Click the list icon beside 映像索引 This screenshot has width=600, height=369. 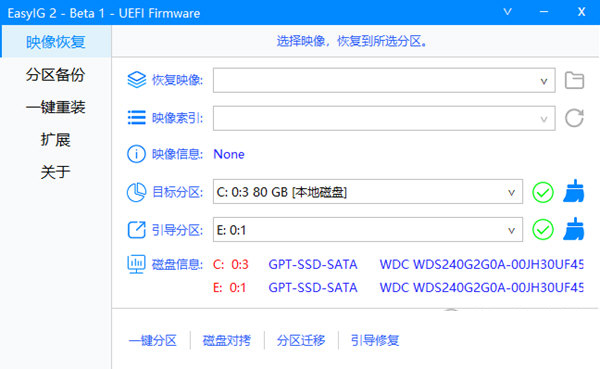tap(137, 118)
